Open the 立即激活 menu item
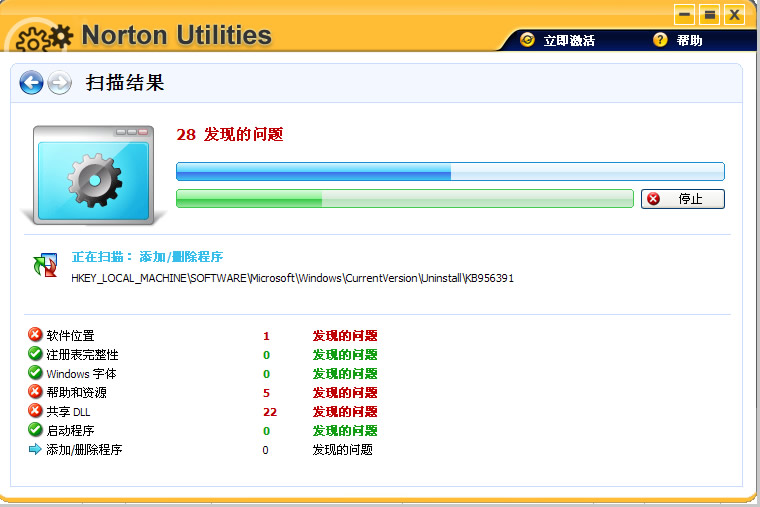This screenshot has width=760, height=507. [x=569, y=40]
